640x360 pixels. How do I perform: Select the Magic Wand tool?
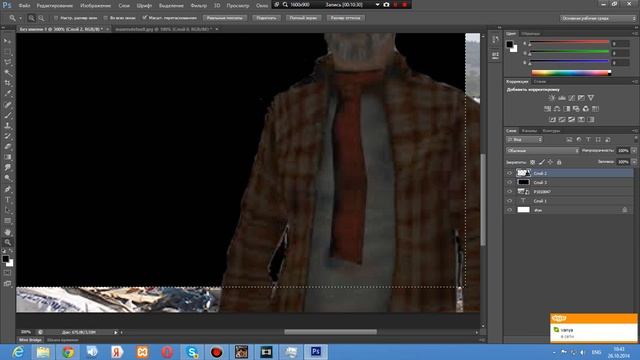click(x=8, y=73)
